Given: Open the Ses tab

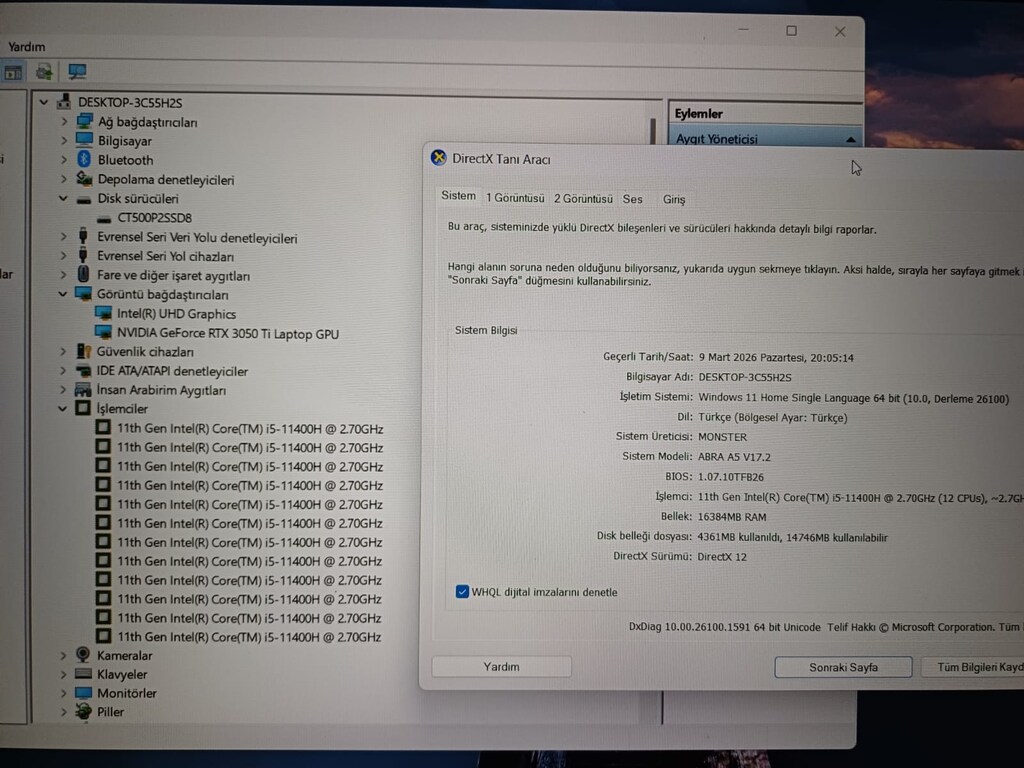Looking at the screenshot, I should point(632,199).
